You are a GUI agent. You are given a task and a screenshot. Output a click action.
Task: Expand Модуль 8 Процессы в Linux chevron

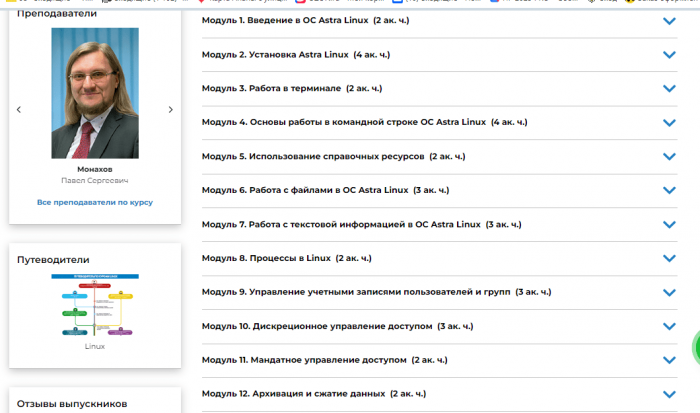point(669,259)
